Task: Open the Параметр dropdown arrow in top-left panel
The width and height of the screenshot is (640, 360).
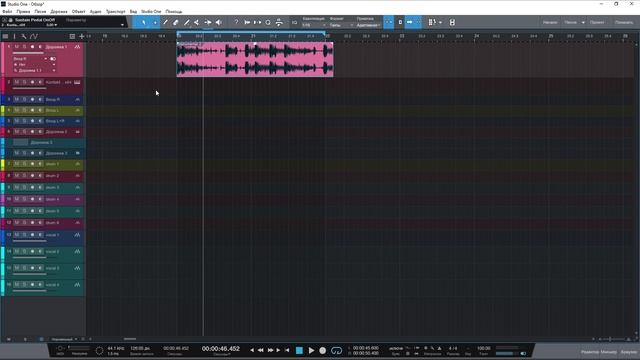Action: coord(122,25)
